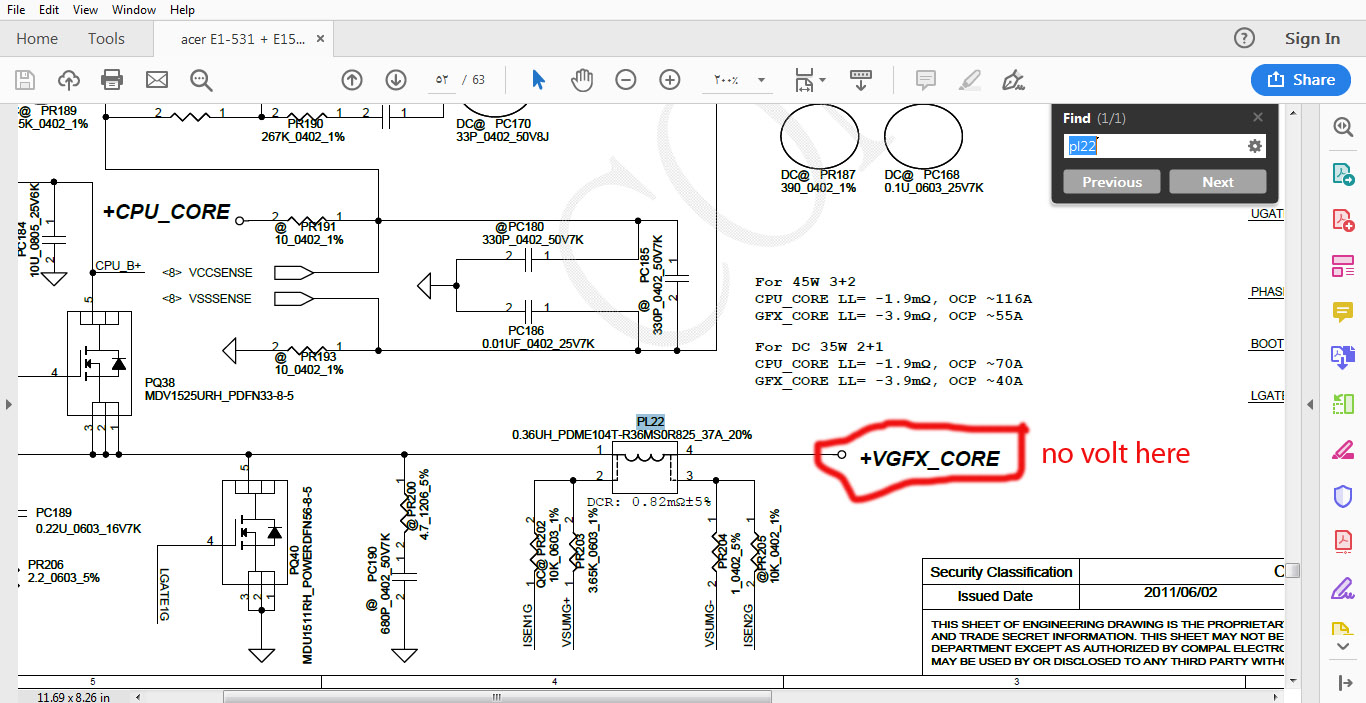Screen dimensions: 1366x703
Task: Click the email envelope icon
Action: [157, 80]
